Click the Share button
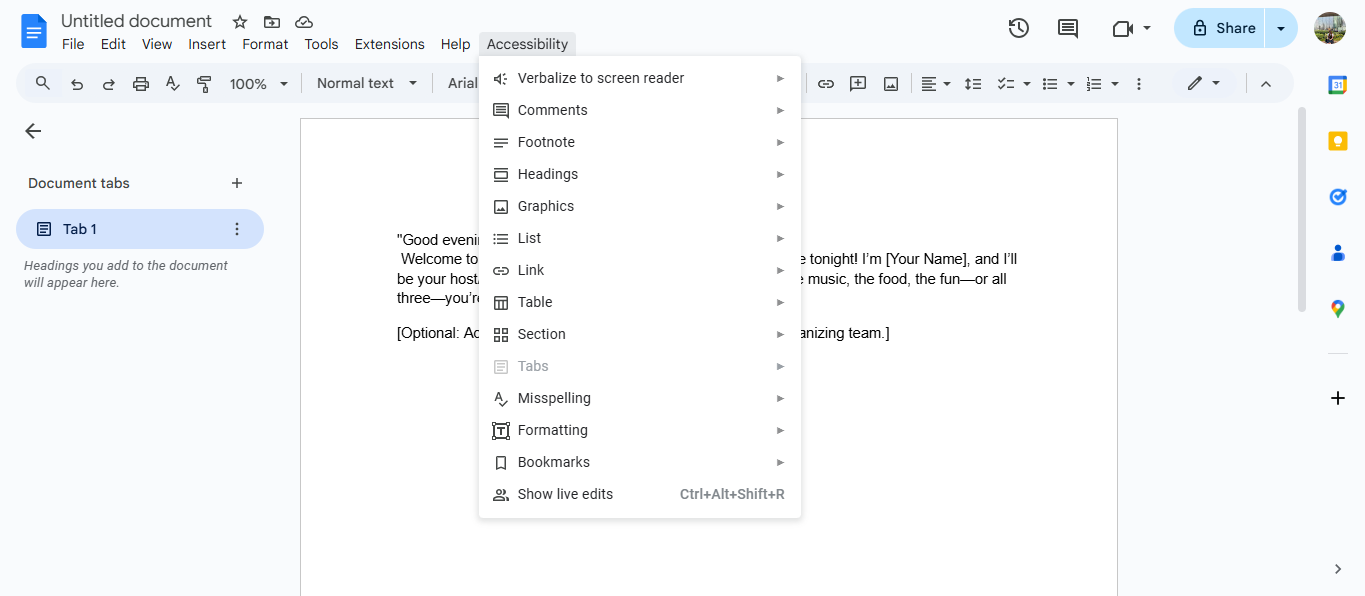 pyautogui.click(x=1228, y=28)
